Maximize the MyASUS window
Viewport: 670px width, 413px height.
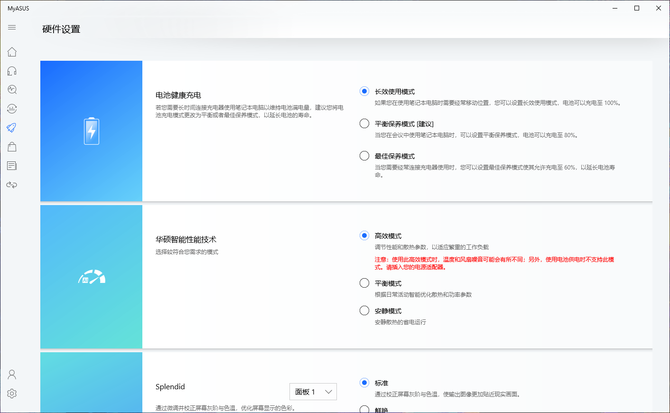tap(637, 8)
